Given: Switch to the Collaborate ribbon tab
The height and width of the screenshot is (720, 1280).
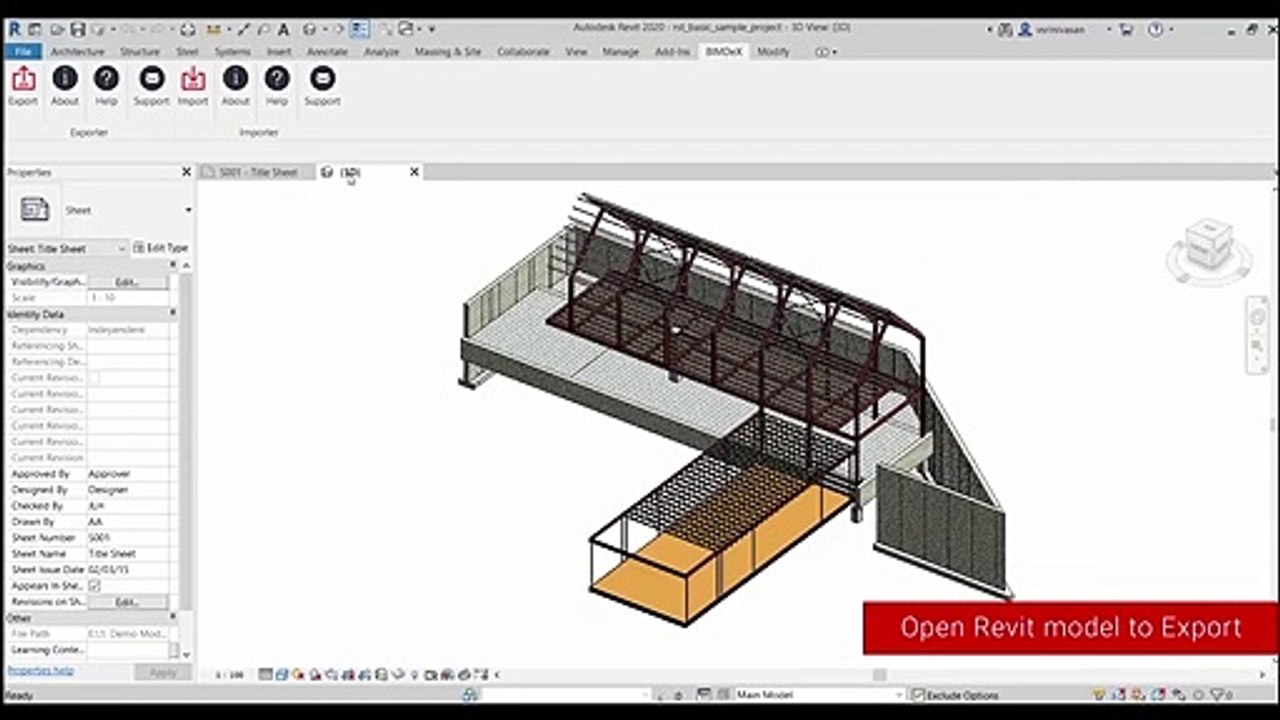Looking at the screenshot, I should pos(524,51).
